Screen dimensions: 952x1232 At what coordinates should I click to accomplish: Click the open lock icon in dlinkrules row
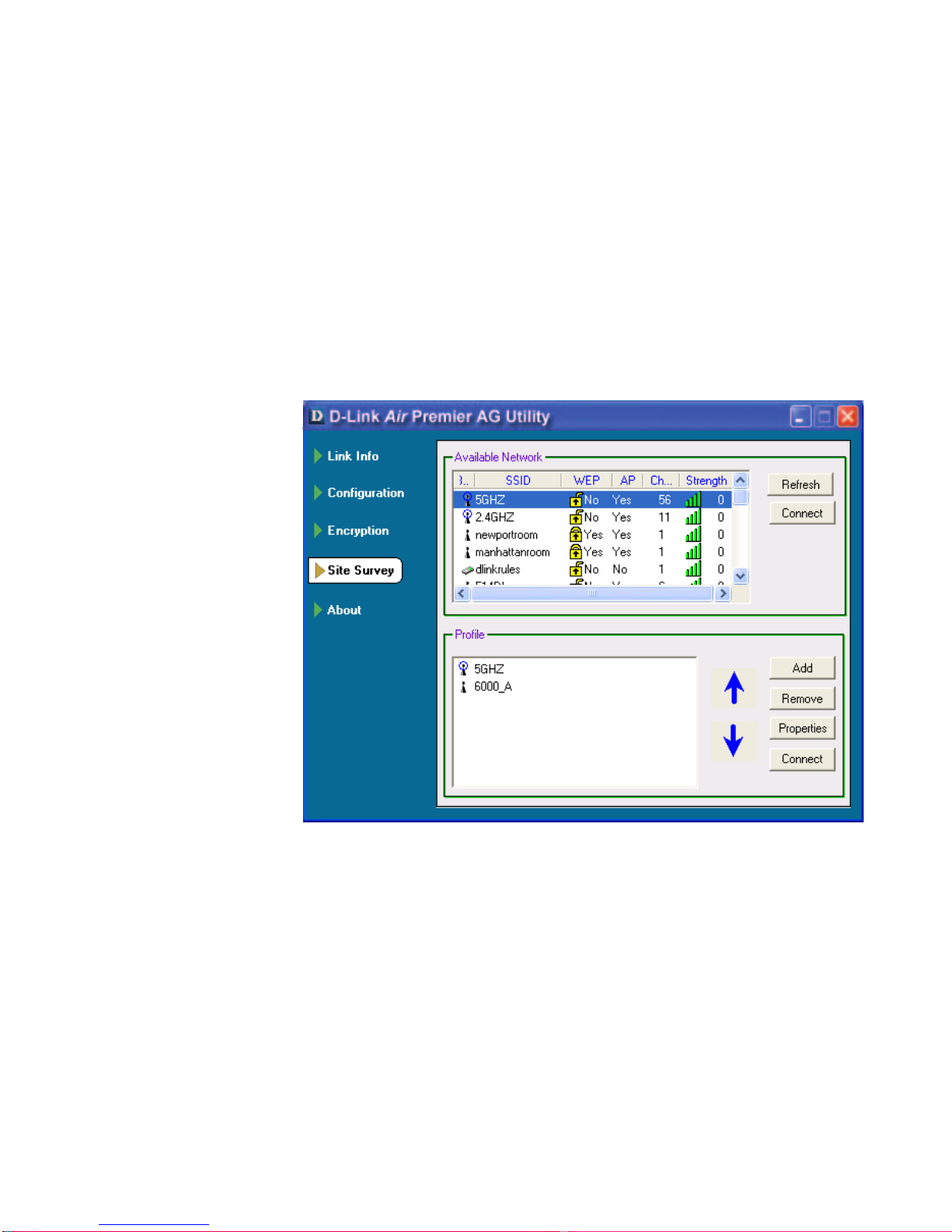click(x=576, y=570)
